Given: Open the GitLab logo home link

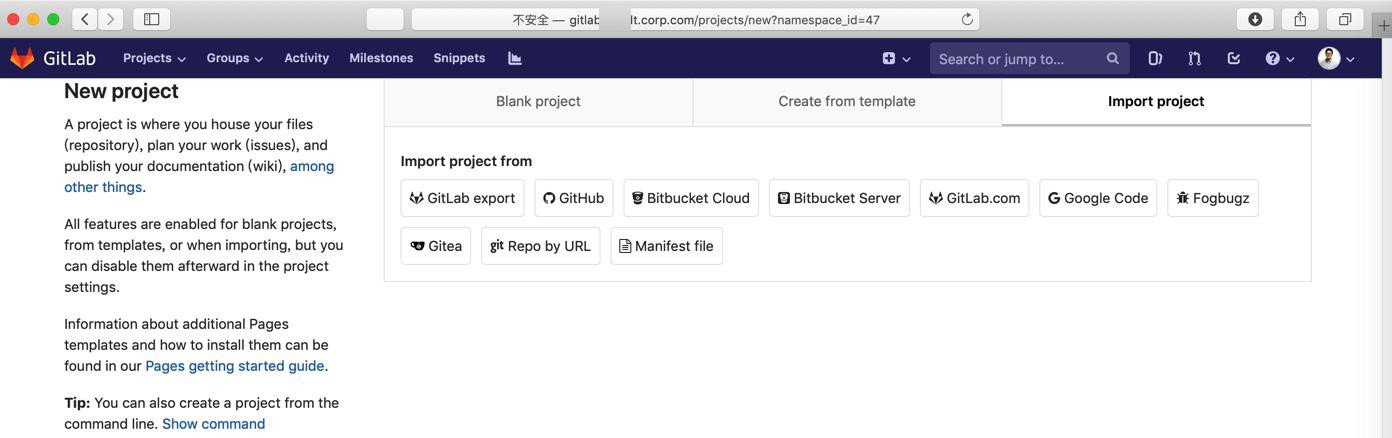Looking at the screenshot, I should [53, 58].
